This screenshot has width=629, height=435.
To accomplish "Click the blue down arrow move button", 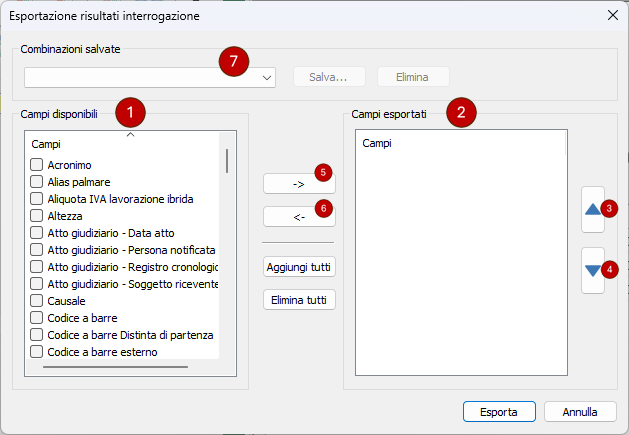I will [x=593, y=270].
